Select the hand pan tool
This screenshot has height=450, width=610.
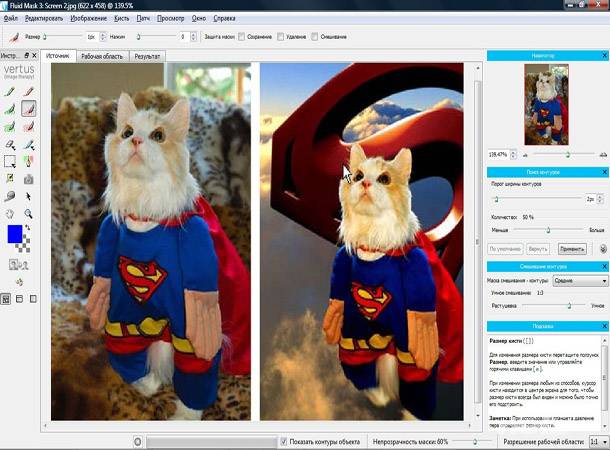[x=10, y=214]
